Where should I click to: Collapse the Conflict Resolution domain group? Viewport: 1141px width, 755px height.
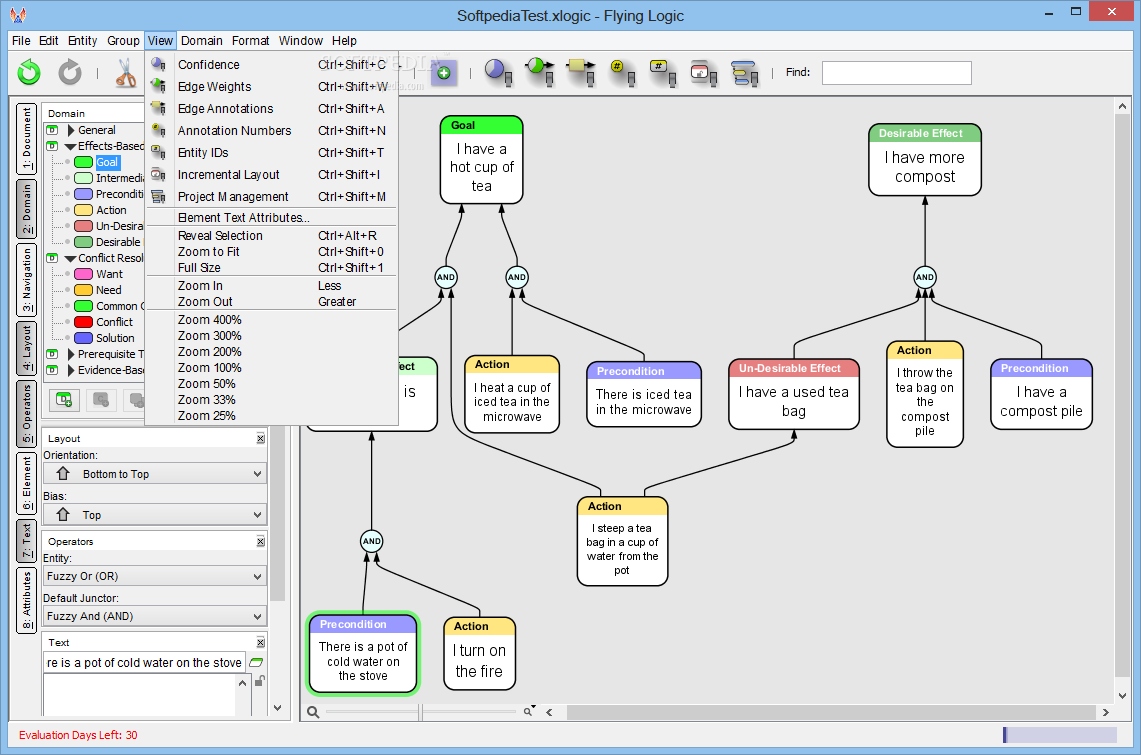point(71,258)
